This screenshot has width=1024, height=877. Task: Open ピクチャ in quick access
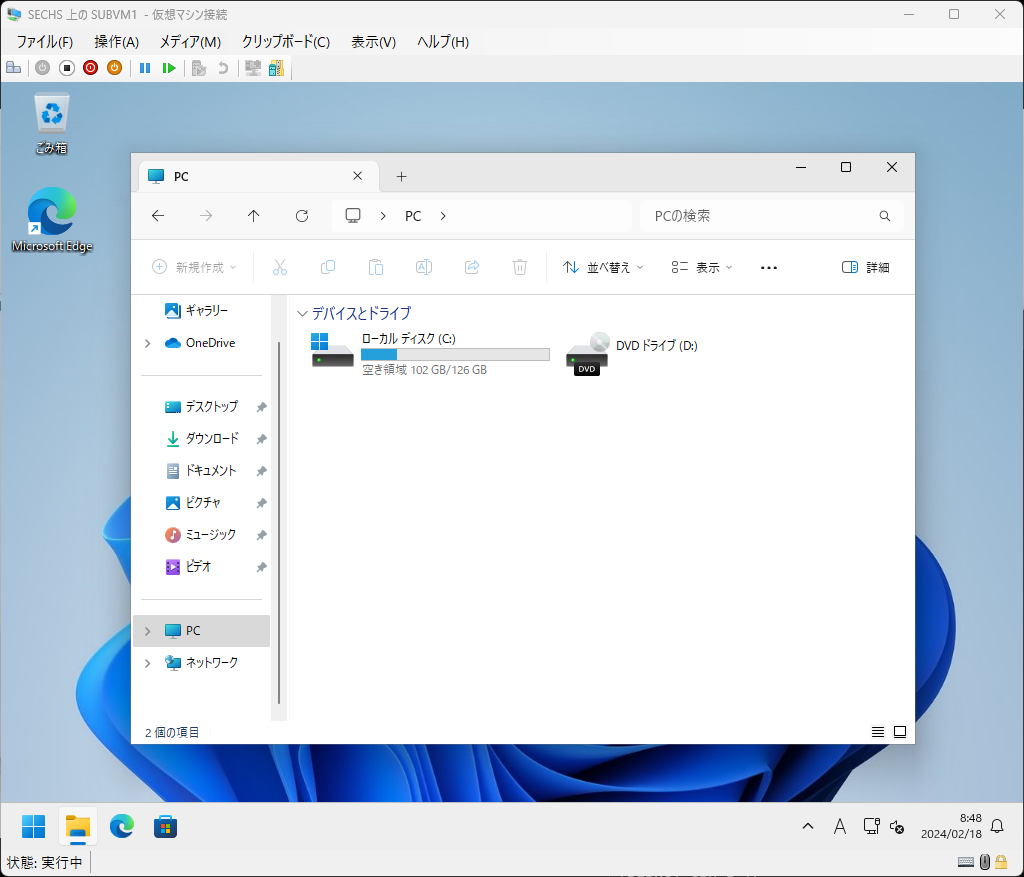202,503
